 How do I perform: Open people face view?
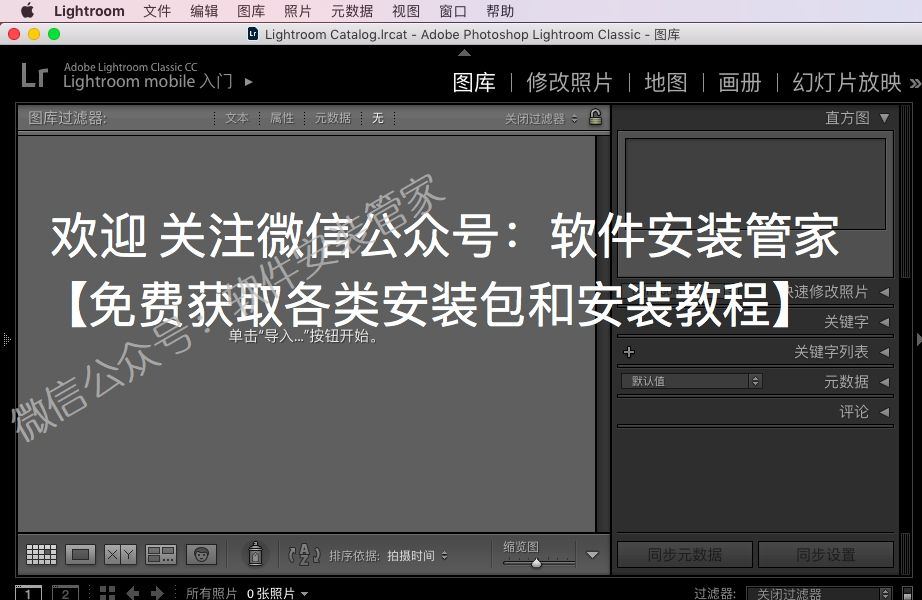coord(201,554)
